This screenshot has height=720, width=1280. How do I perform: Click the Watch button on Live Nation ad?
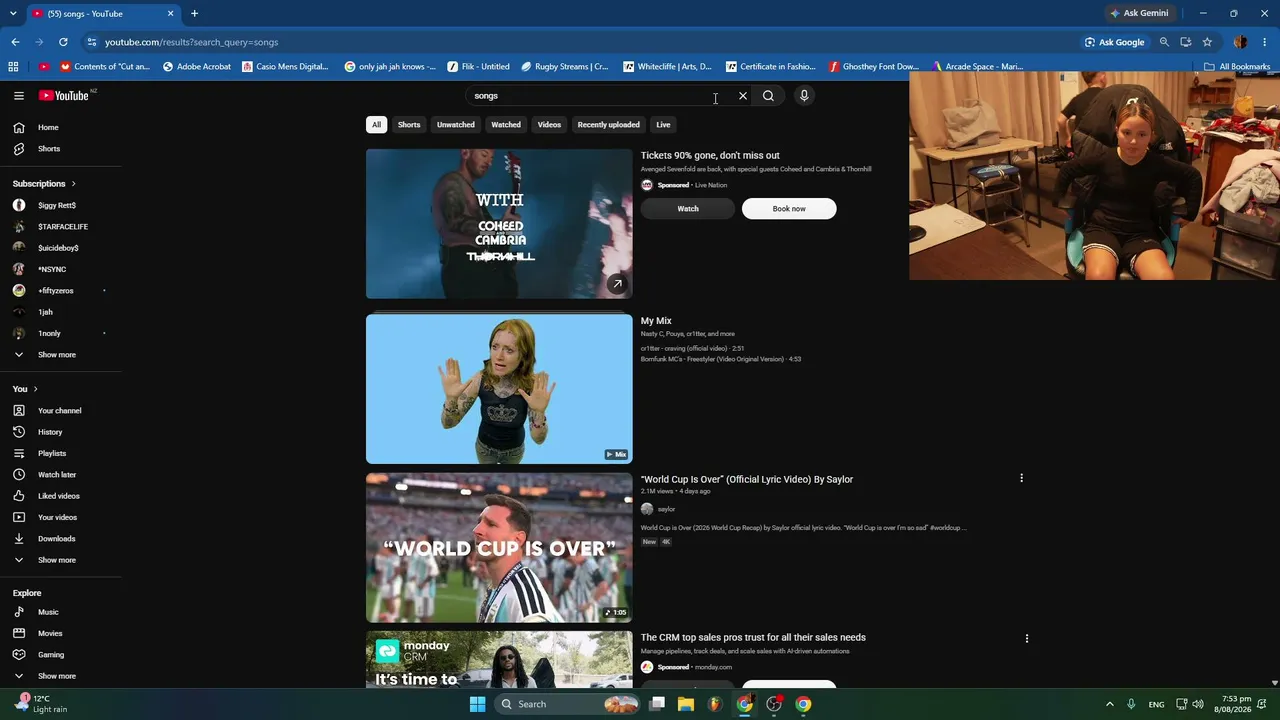[688, 209]
